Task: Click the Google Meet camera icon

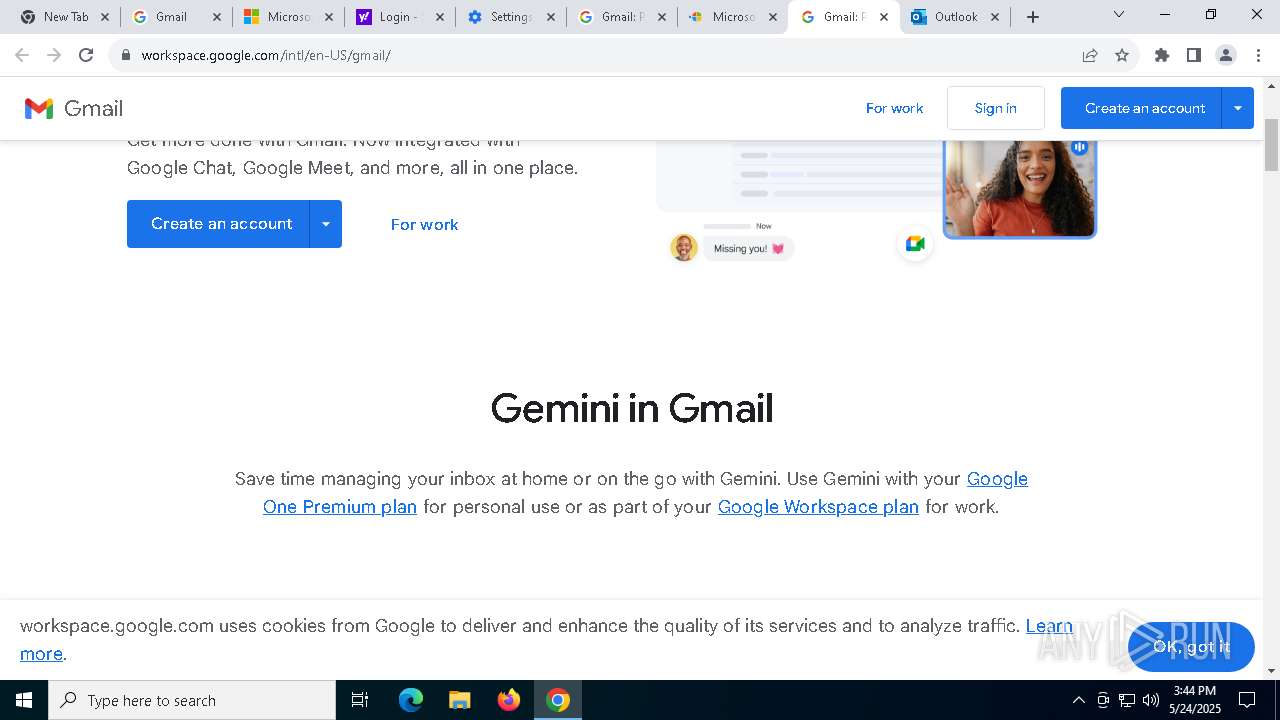Action: (915, 244)
